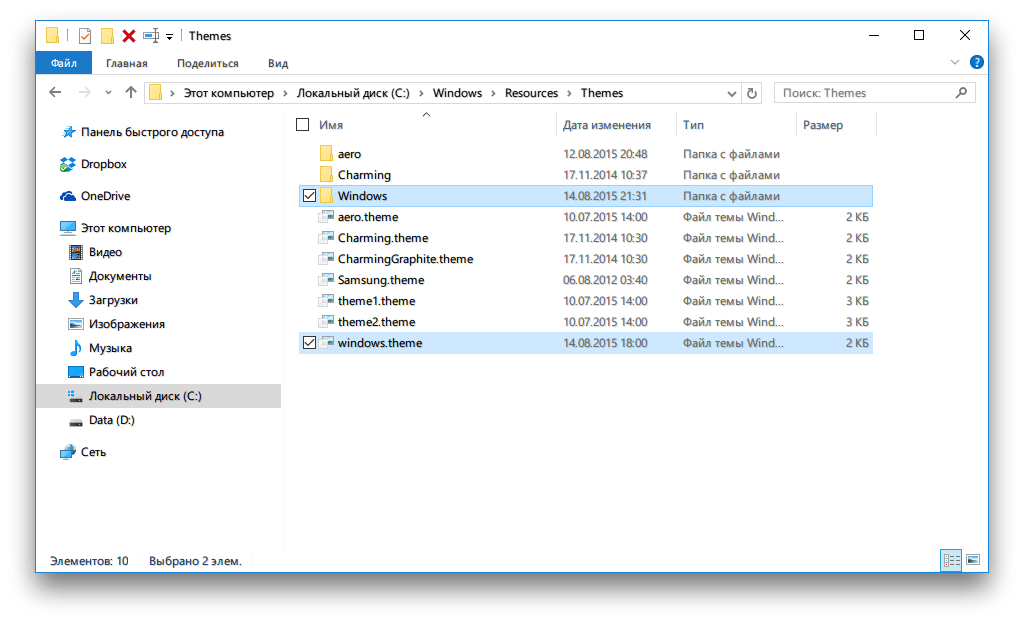The width and height of the screenshot is (1024, 623).
Task: Open the quick access toolbar customize dropdown
Action: [x=170, y=37]
